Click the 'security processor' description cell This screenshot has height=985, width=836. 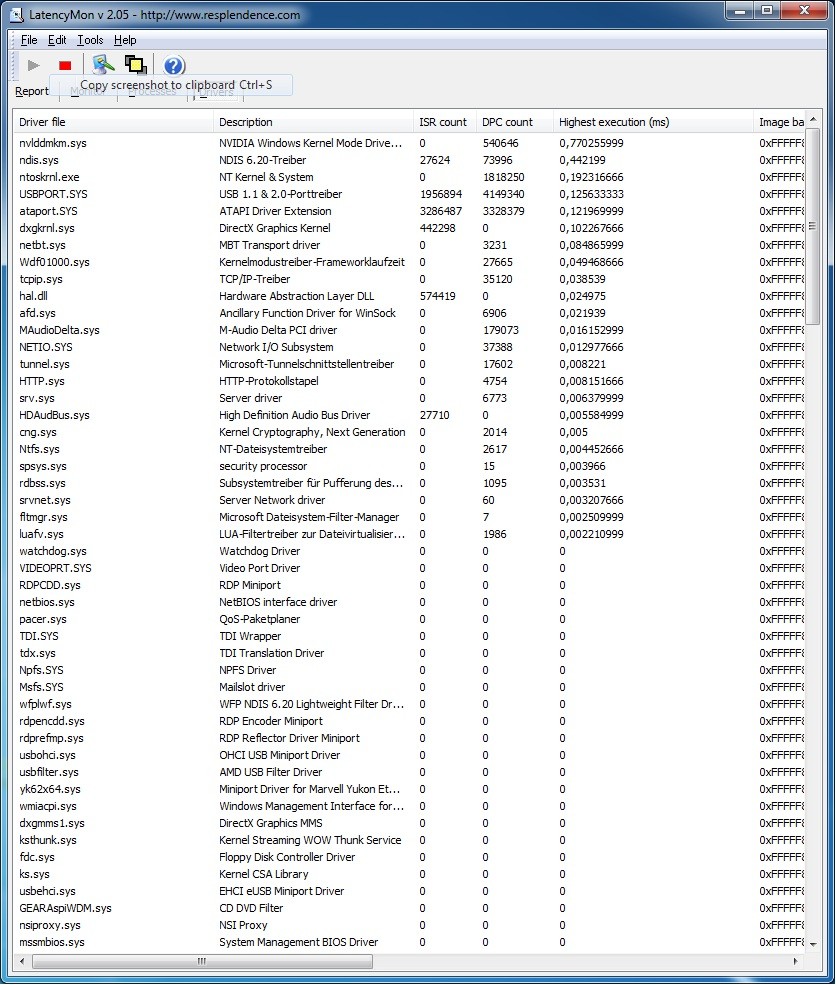pyautogui.click(x=263, y=466)
